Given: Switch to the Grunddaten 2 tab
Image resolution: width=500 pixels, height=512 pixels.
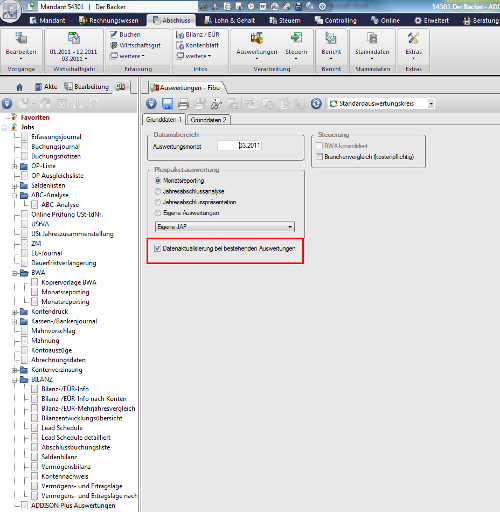Looking at the screenshot, I should (209, 120).
